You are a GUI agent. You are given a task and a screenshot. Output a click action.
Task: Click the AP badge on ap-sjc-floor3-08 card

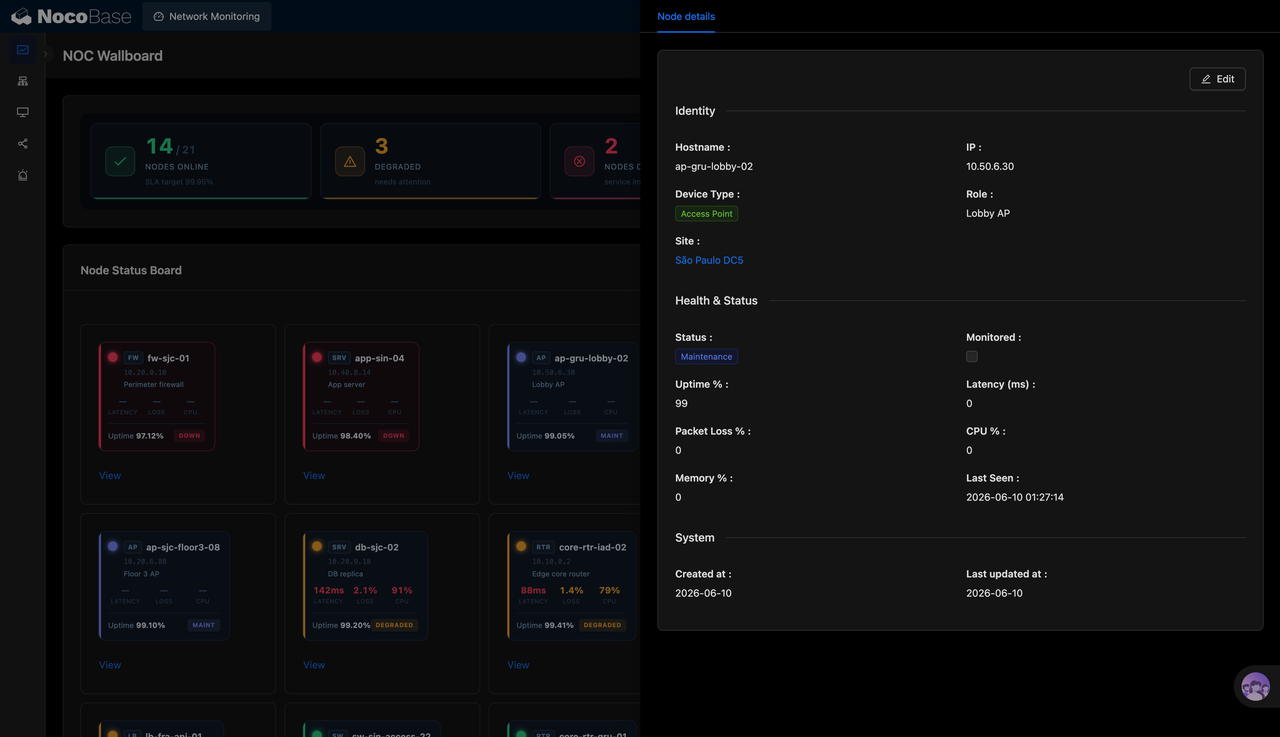[132, 547]
